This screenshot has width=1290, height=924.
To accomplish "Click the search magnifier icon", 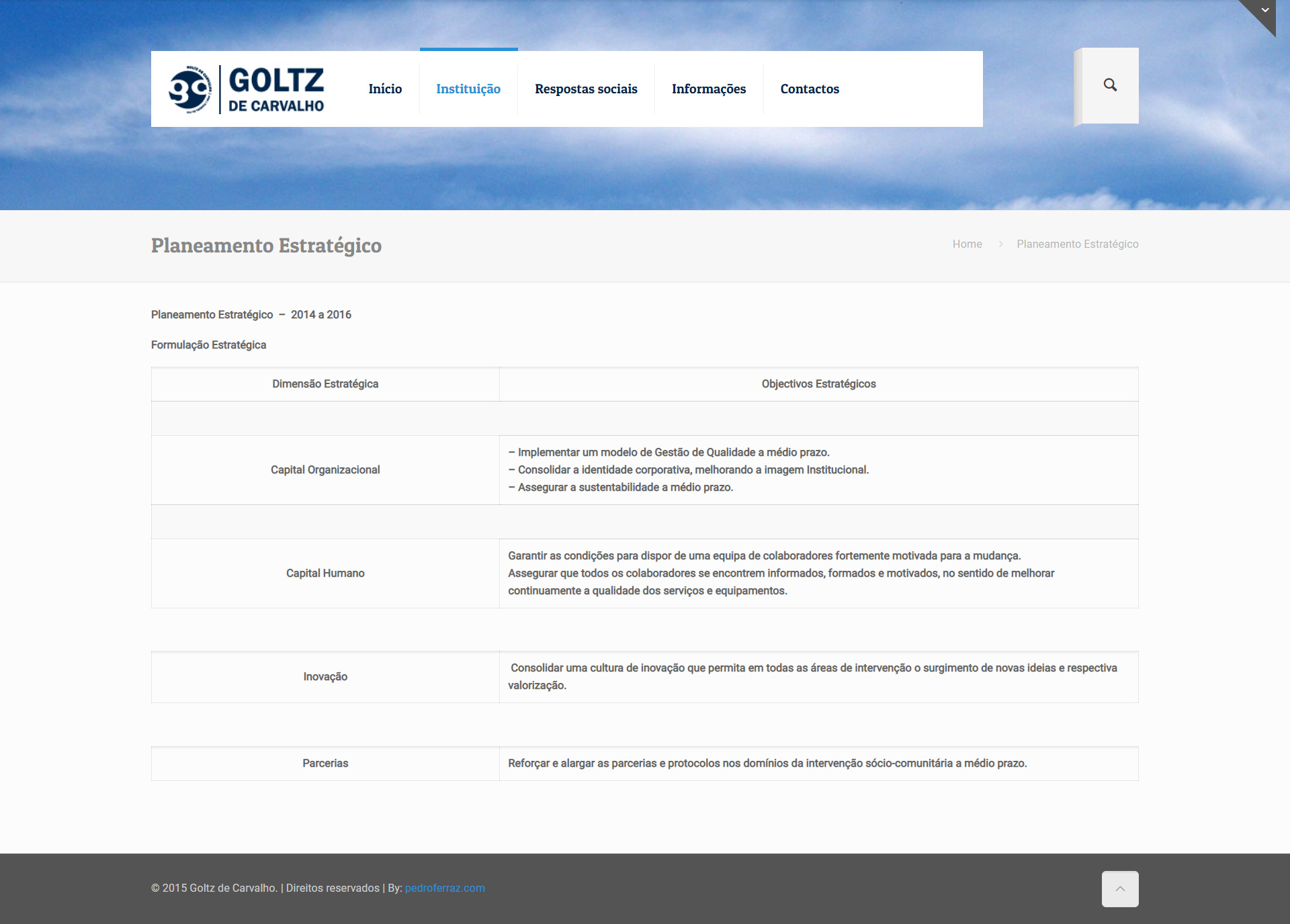I will point(1110,85).
